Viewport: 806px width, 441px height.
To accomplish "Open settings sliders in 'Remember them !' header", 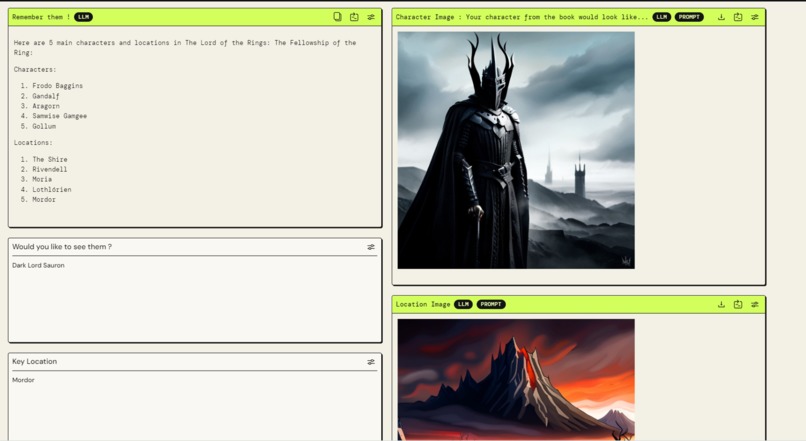I will pyautogui.click(x=371, y=17).
